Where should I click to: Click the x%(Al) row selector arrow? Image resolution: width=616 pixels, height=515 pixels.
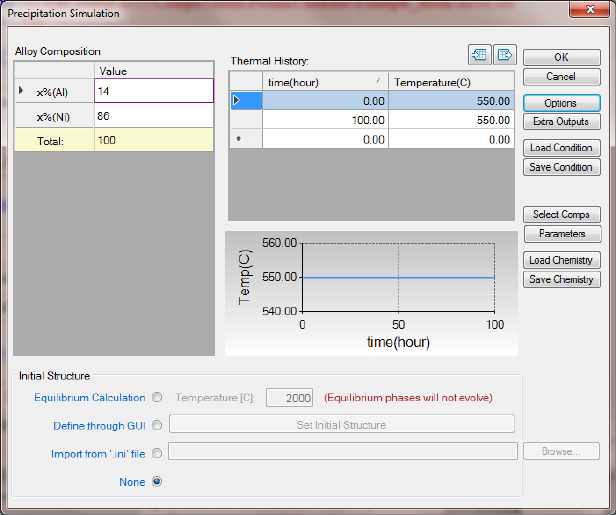click(21, 91)
